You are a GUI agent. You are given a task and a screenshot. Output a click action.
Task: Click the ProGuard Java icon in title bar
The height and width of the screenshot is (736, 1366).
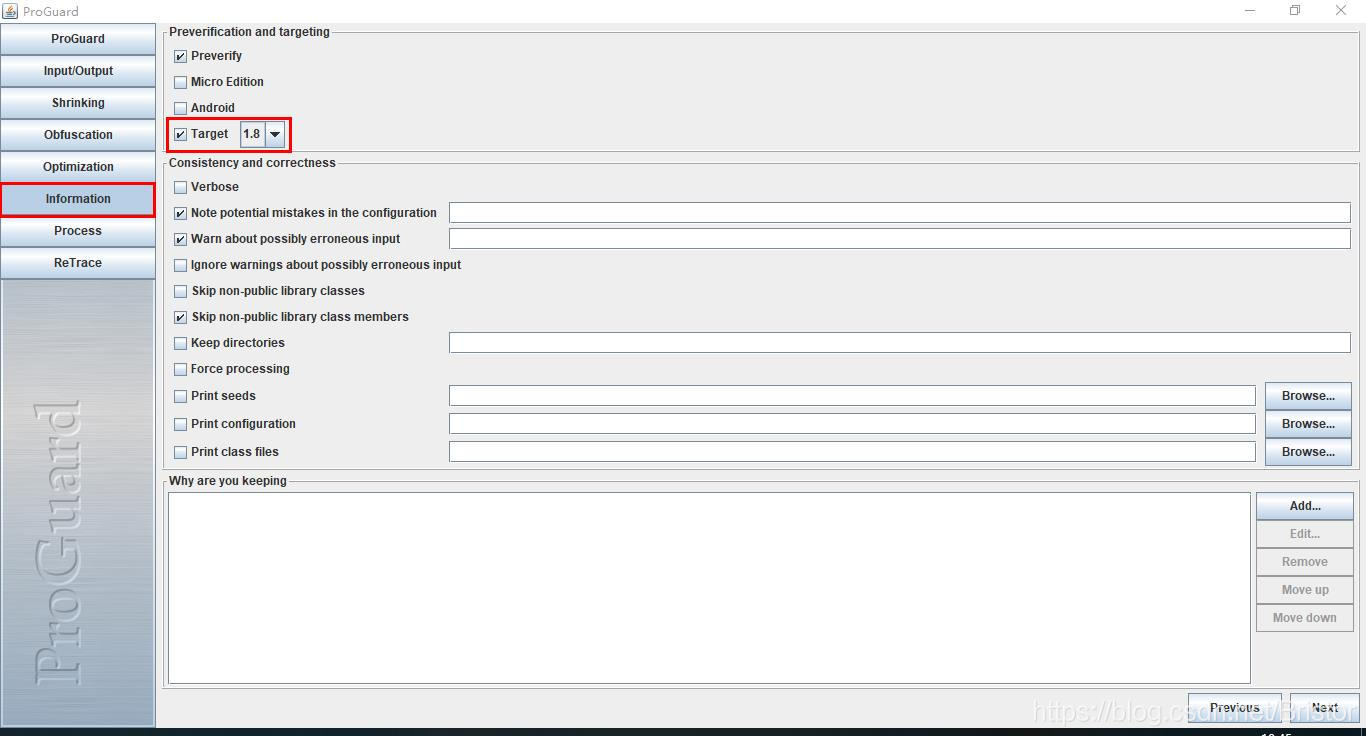tap(10, 11)
